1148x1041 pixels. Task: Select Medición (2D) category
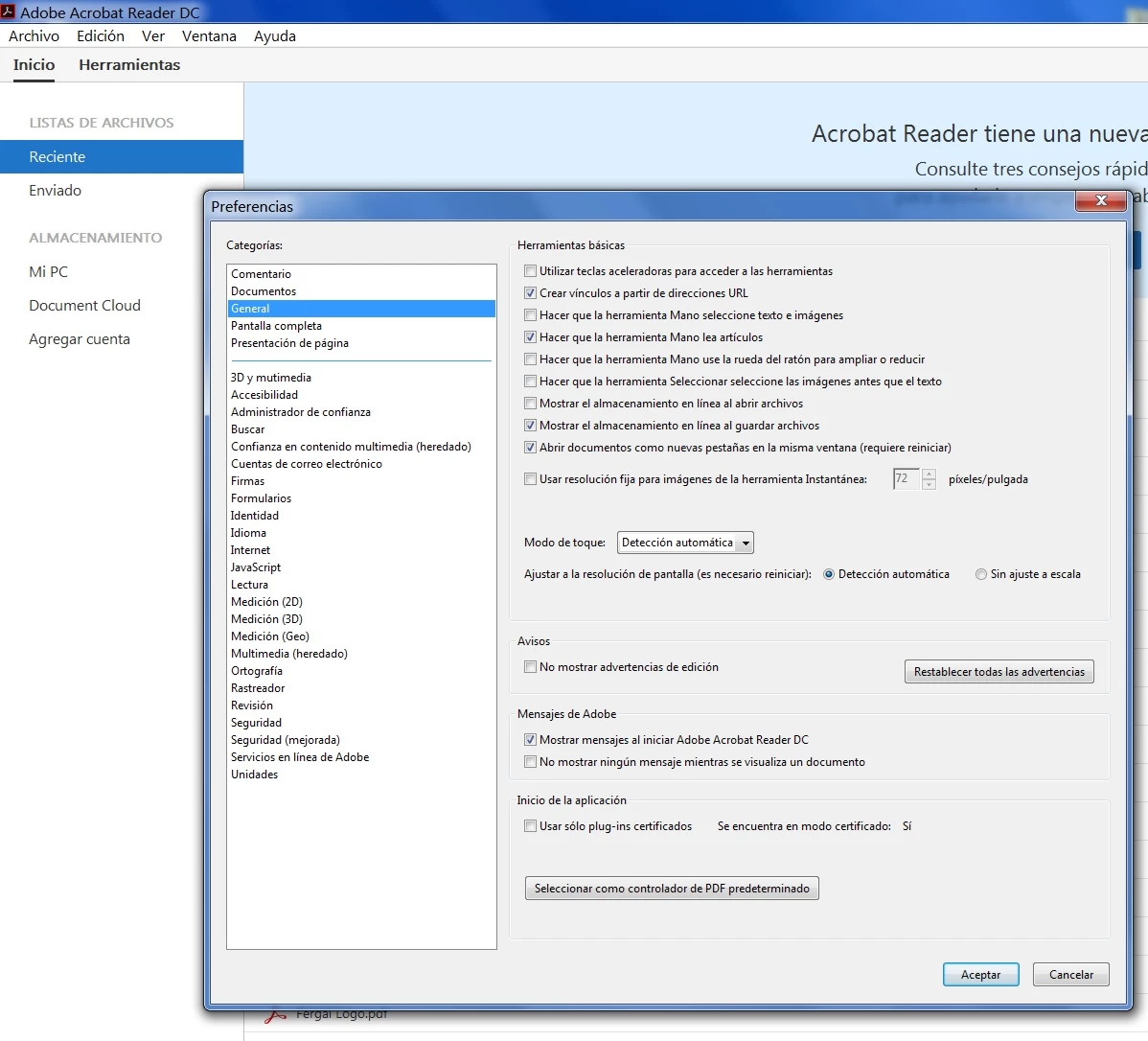point(361,602)
